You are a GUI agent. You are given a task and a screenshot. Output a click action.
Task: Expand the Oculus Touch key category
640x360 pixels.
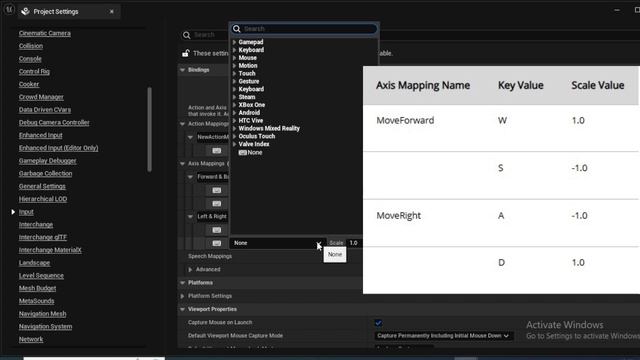pos(234,136)
